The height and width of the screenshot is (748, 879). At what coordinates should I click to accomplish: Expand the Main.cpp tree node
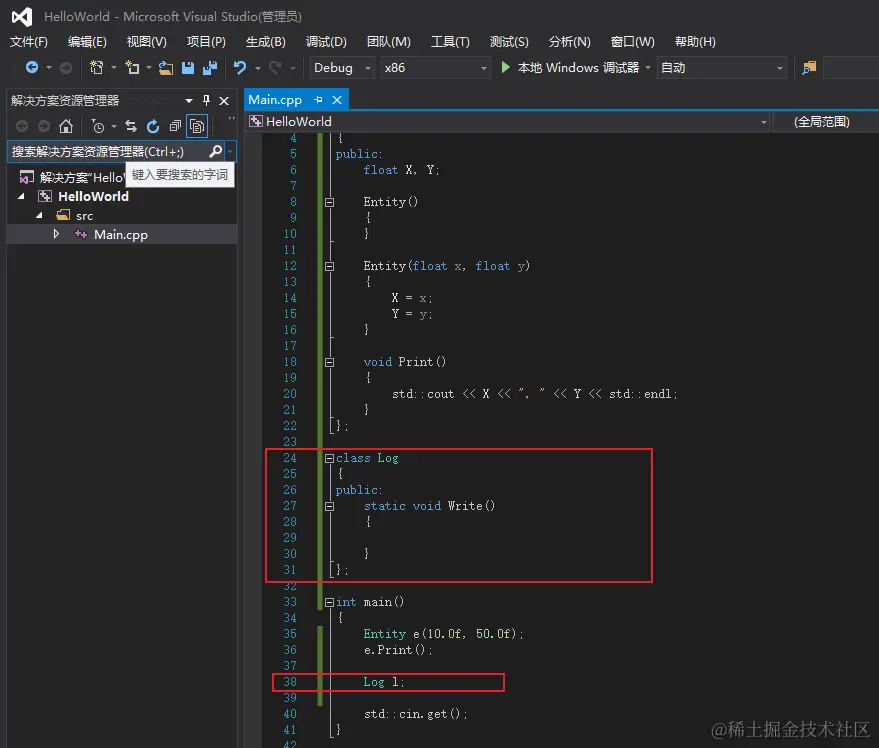pyautogui.click(x=56, y=234)
